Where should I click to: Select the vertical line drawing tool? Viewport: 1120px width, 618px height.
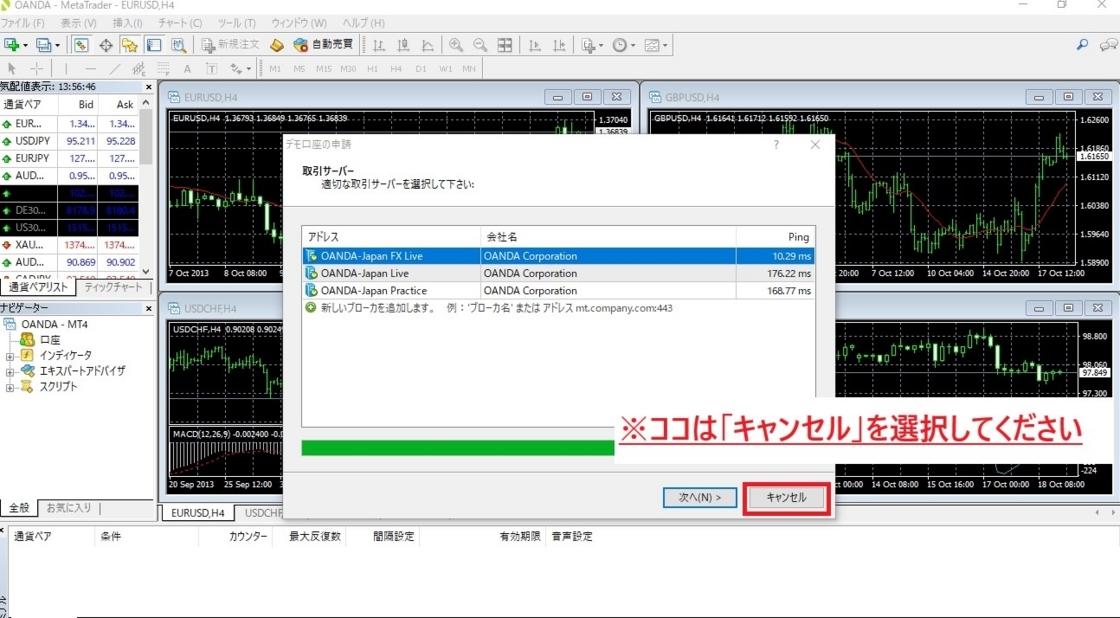66,69
